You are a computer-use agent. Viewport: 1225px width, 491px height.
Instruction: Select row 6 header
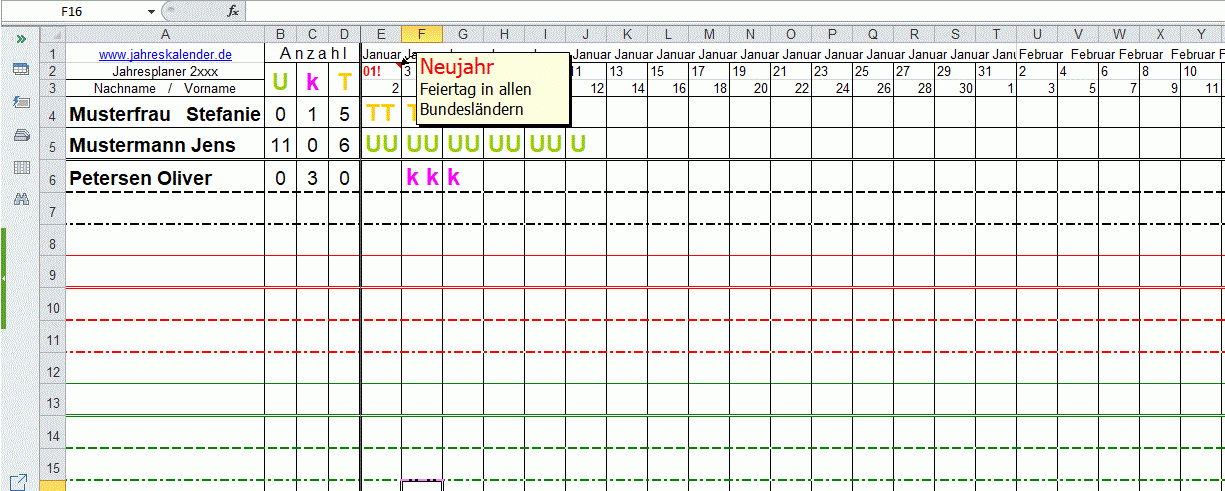(52, 178)
